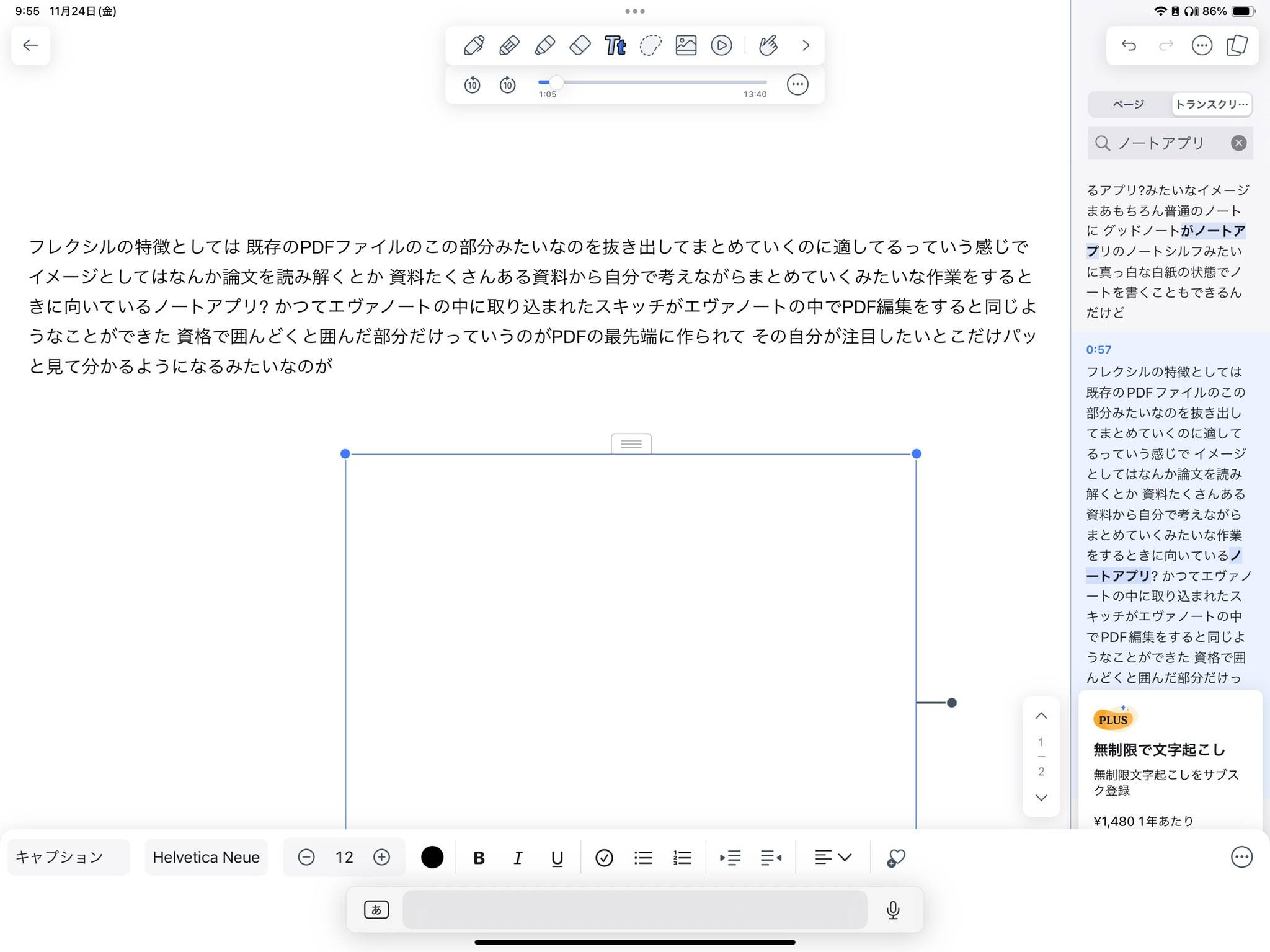Tap the microphone icon near the keyboard bar
Image resolution: width=1270 pixels, height=952 pixels.
pos(893,910)
